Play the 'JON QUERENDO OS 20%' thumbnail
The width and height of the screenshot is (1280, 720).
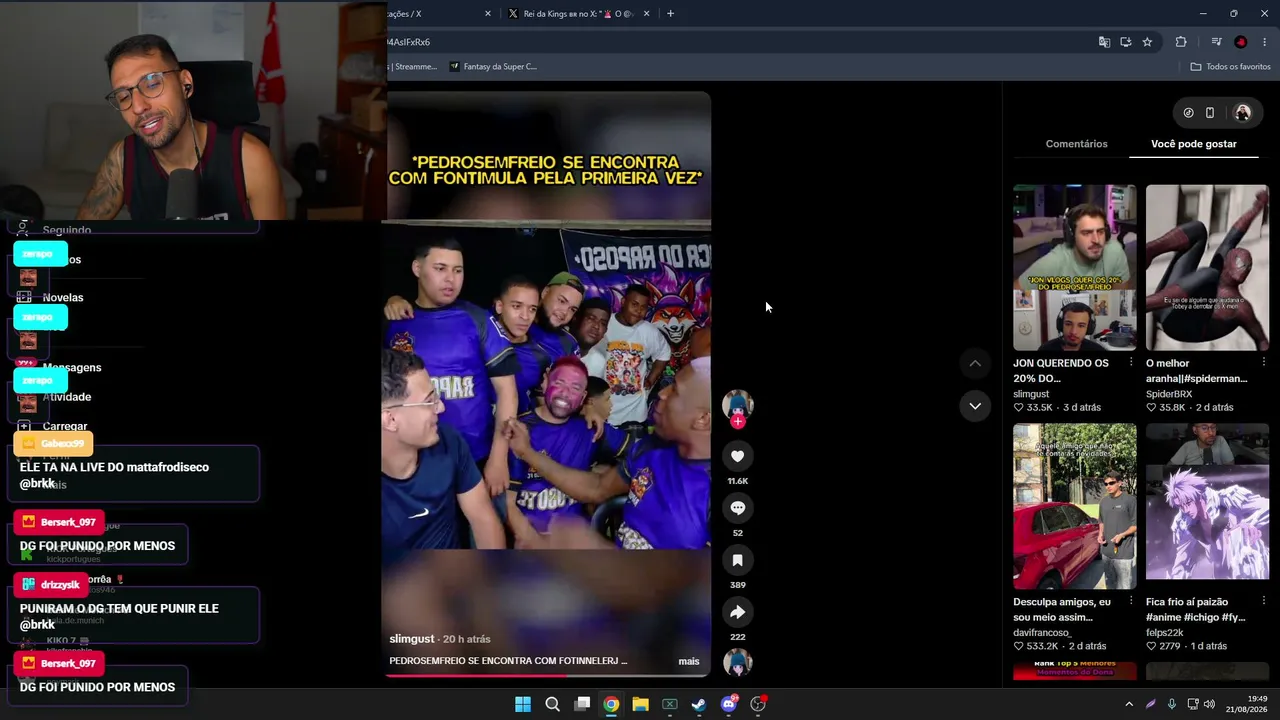1075,267
